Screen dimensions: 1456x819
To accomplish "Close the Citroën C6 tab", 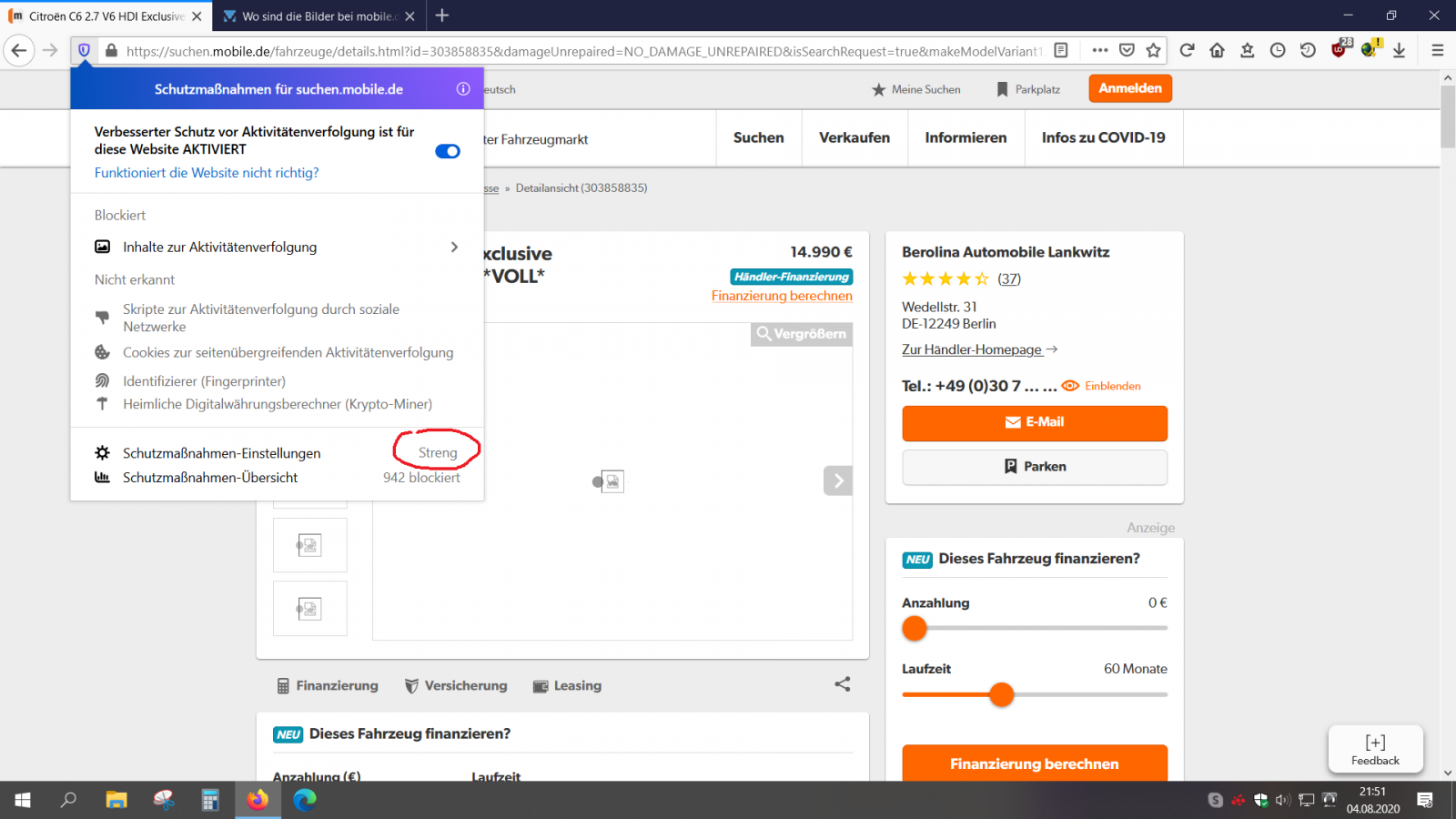I will [x=197, y=16].
